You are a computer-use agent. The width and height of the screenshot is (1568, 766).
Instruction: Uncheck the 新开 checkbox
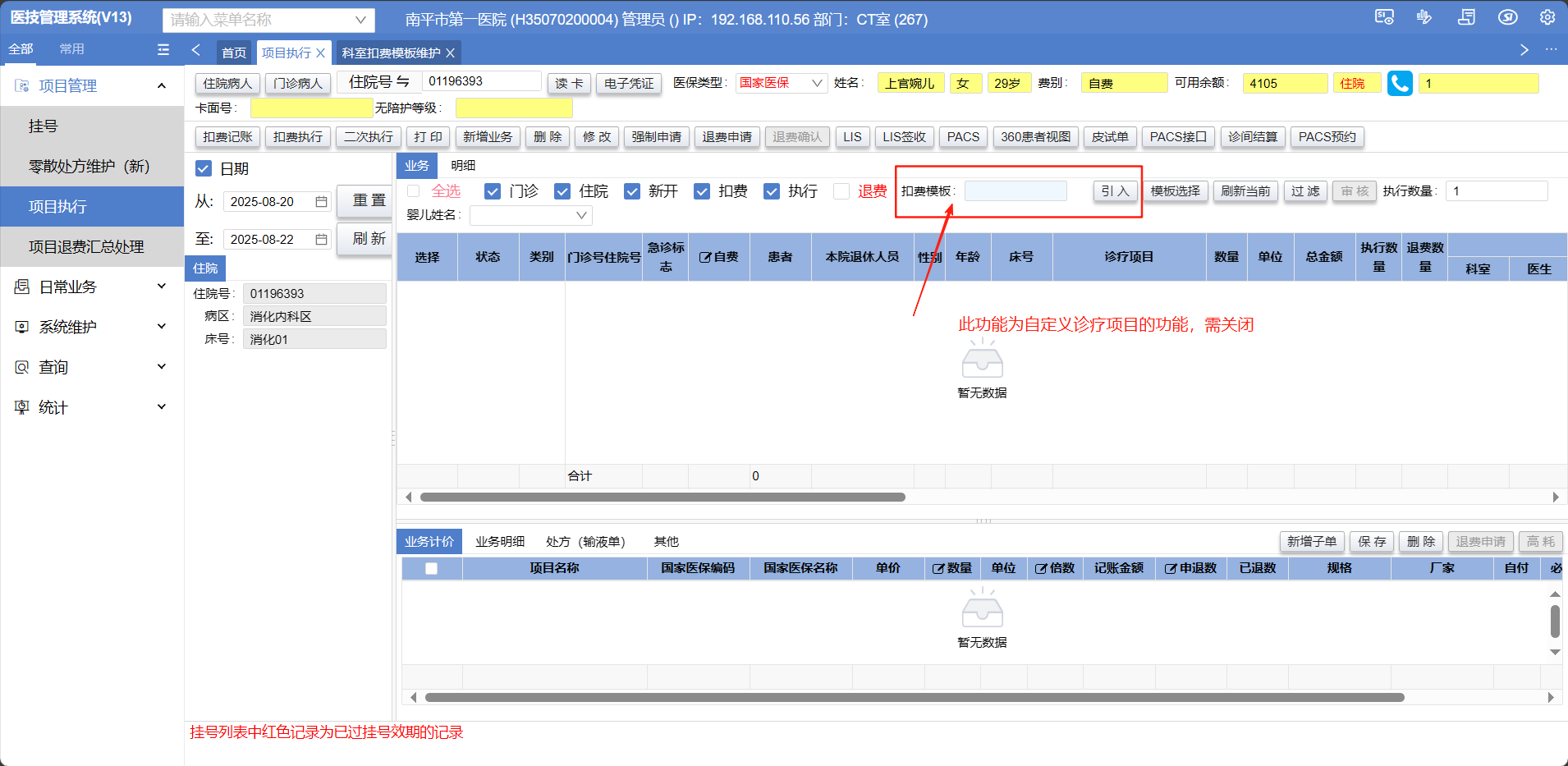coord(632,191)
